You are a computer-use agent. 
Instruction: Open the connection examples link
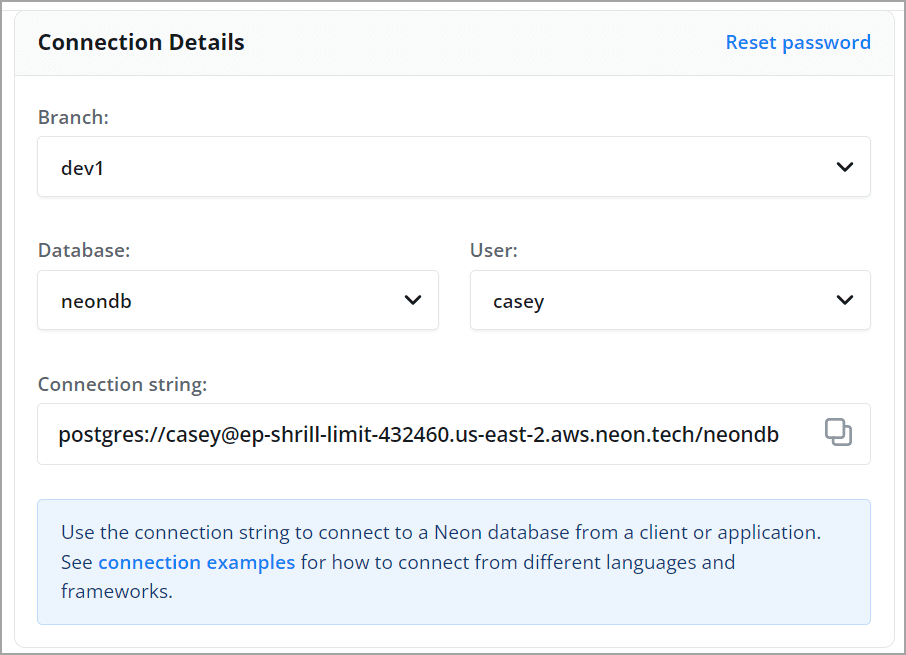coord(196,562)
